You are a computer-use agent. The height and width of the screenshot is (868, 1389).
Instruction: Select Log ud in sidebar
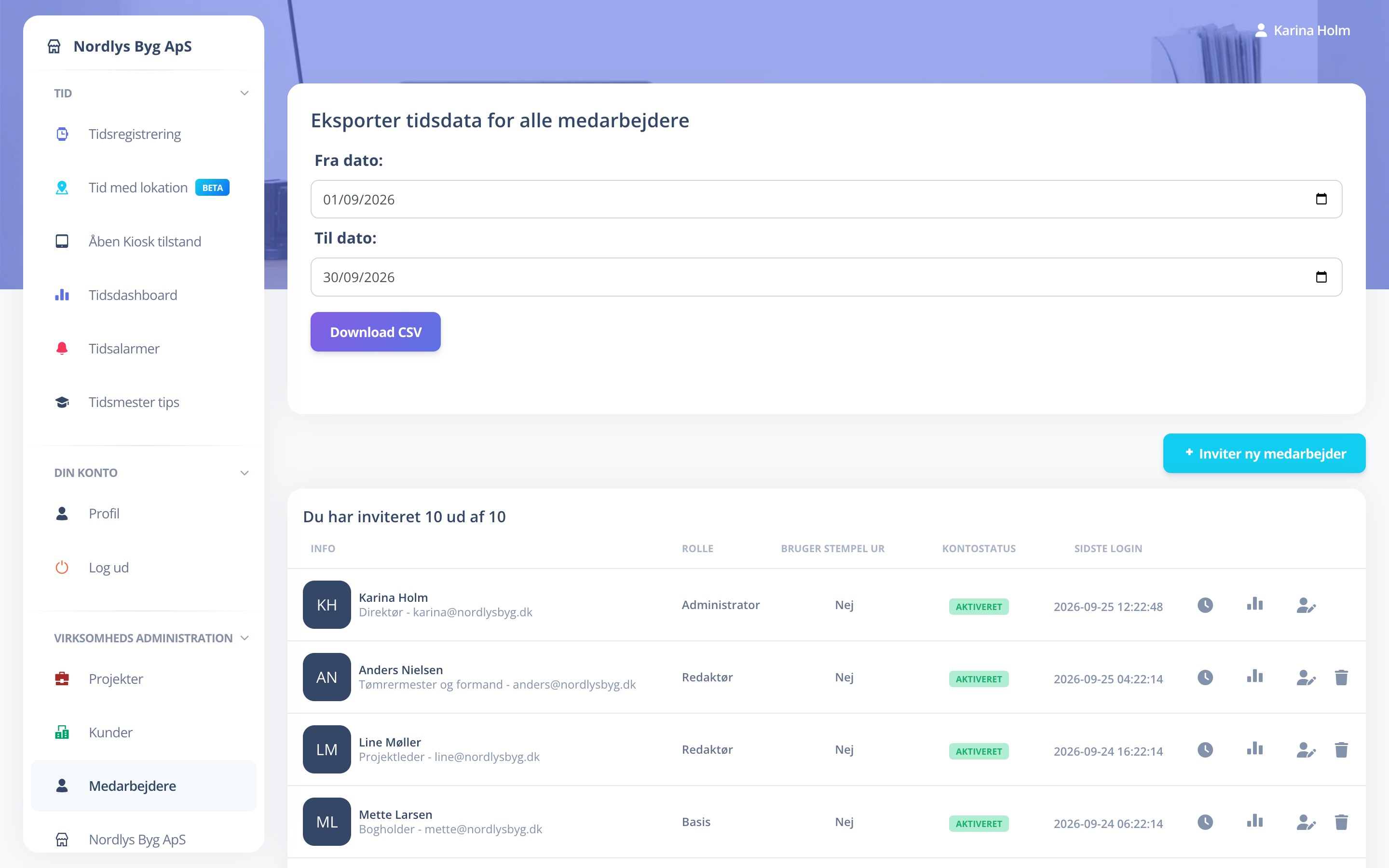tap(144, 567)
